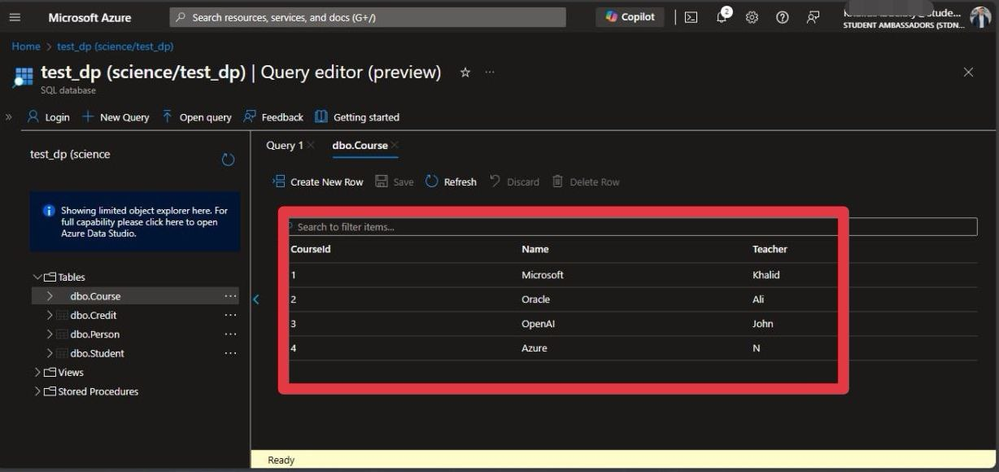Screen dimensions: 999x472
Task: Click Feedback in the query toolbar
Action: pos(273,117)
